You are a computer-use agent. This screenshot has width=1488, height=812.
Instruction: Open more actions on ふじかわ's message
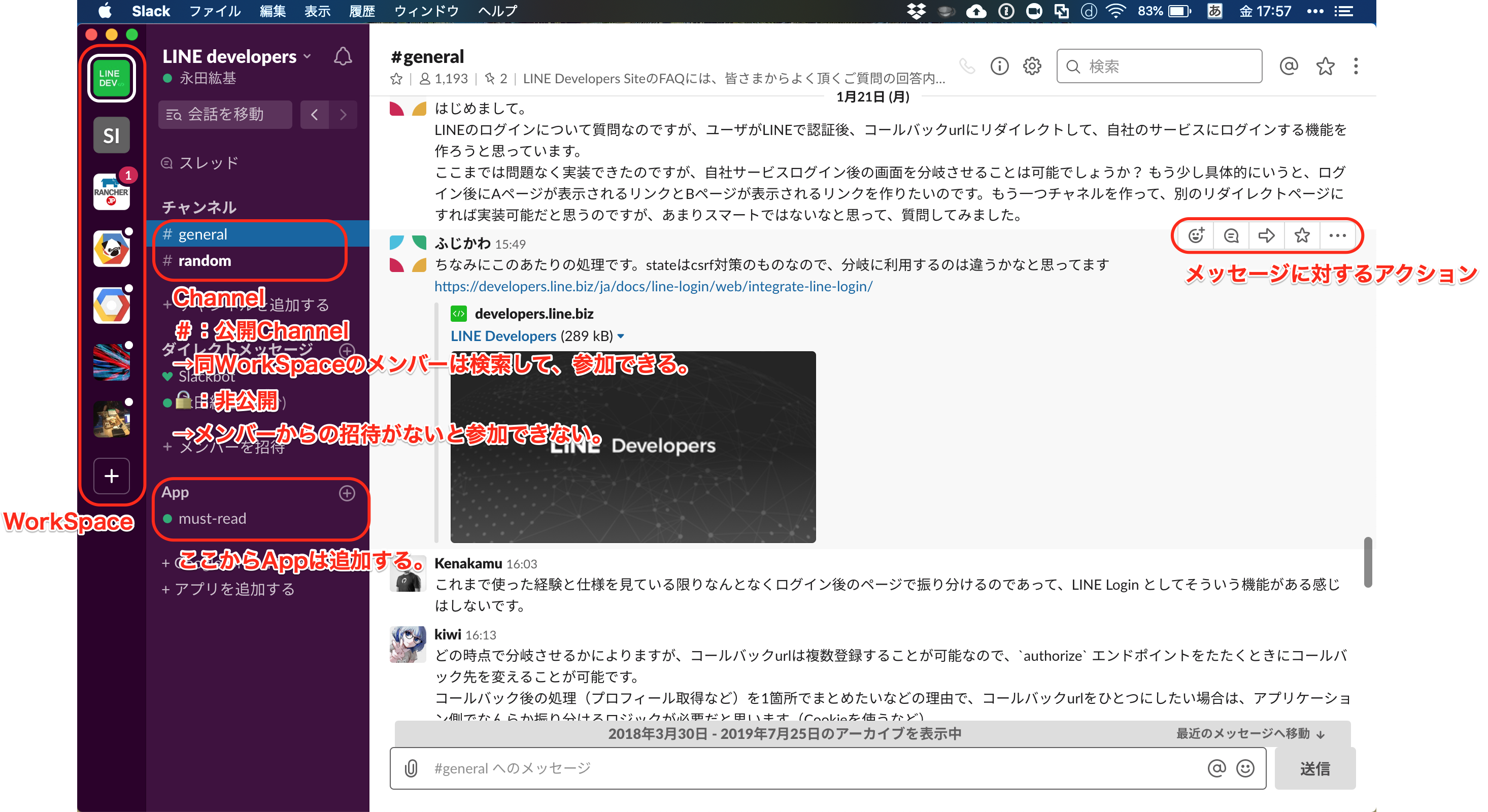click(x=1338, y=235)
